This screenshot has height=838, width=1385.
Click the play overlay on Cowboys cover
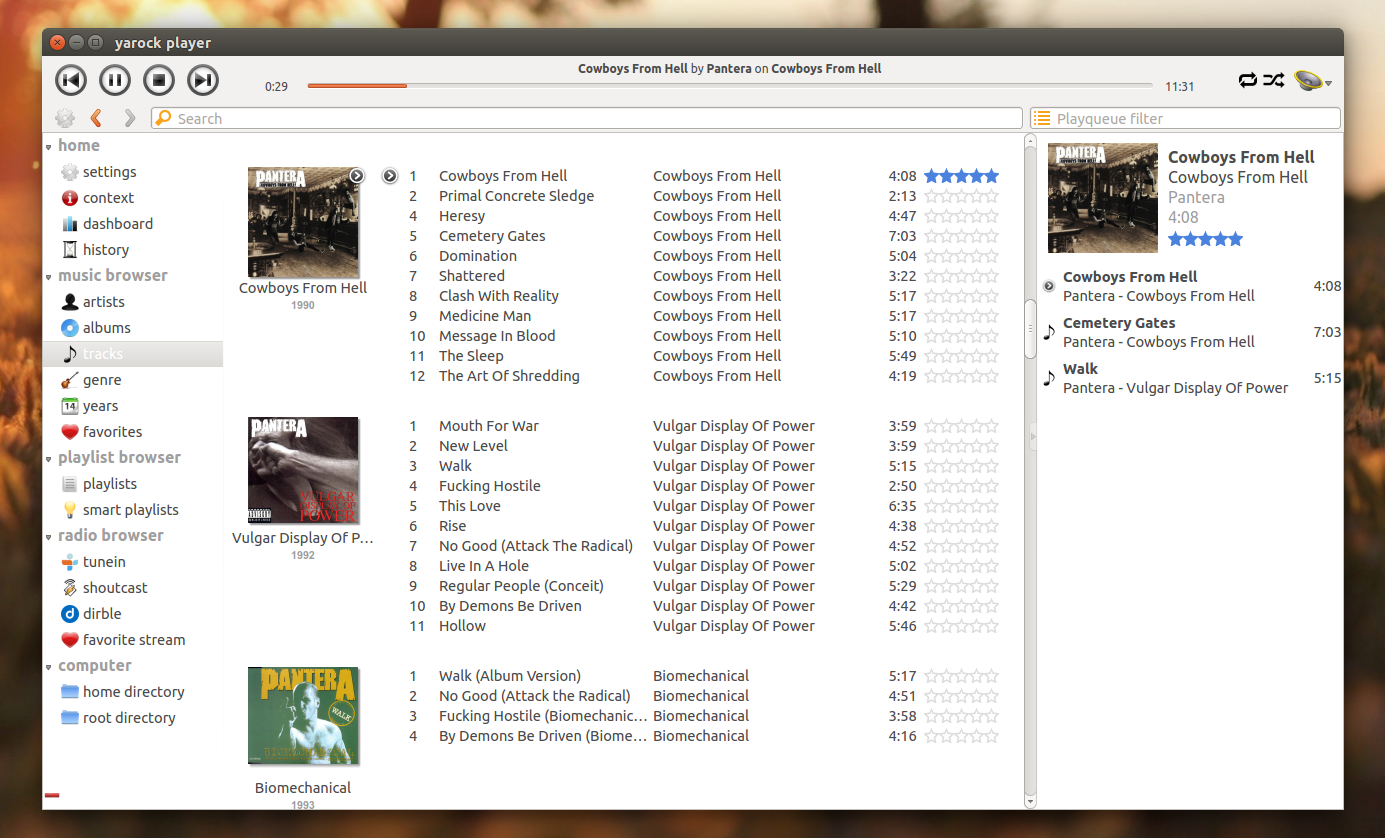[357, 175]
